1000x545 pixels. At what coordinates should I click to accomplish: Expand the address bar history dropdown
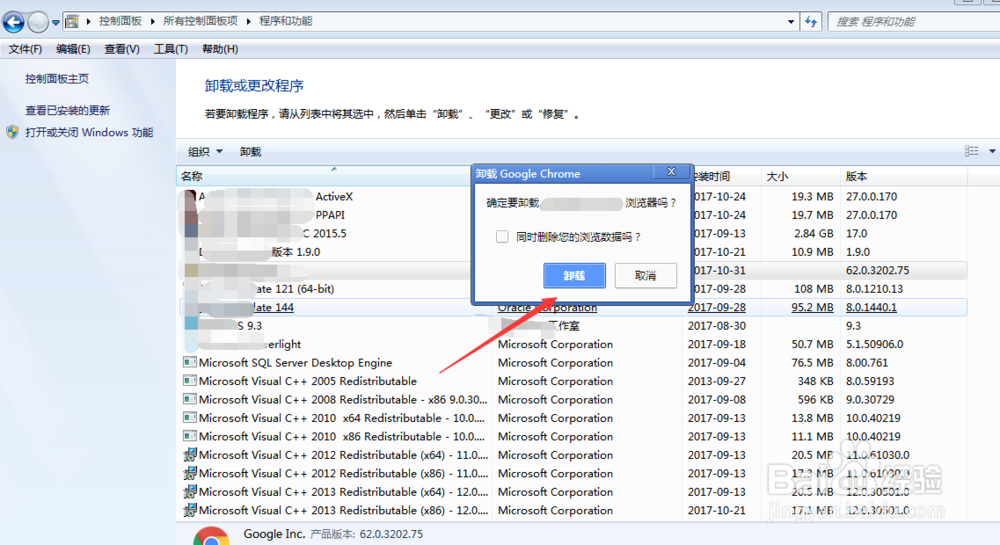[791, 22]
